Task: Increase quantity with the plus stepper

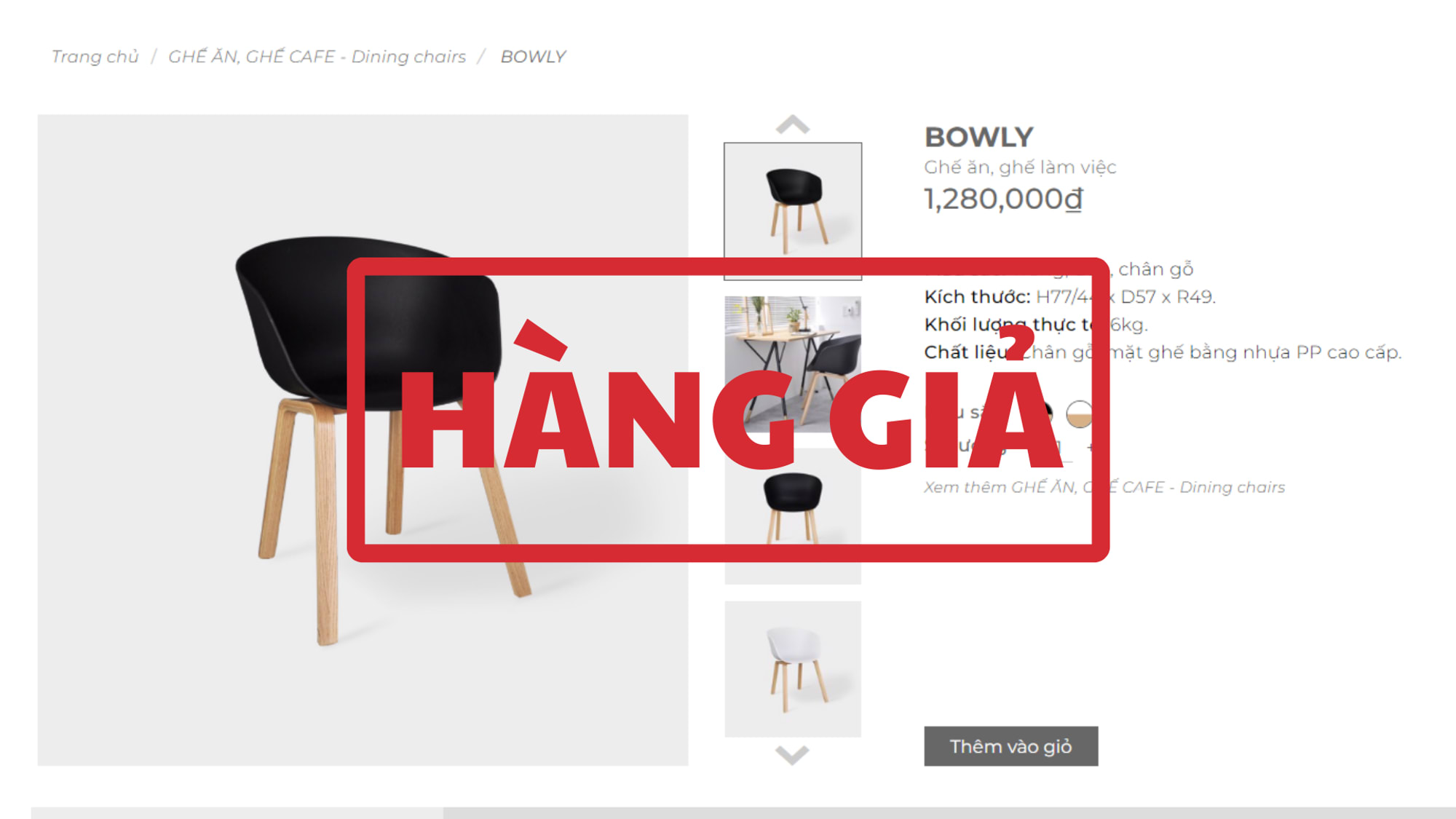Action: (x=1090, y=447)
